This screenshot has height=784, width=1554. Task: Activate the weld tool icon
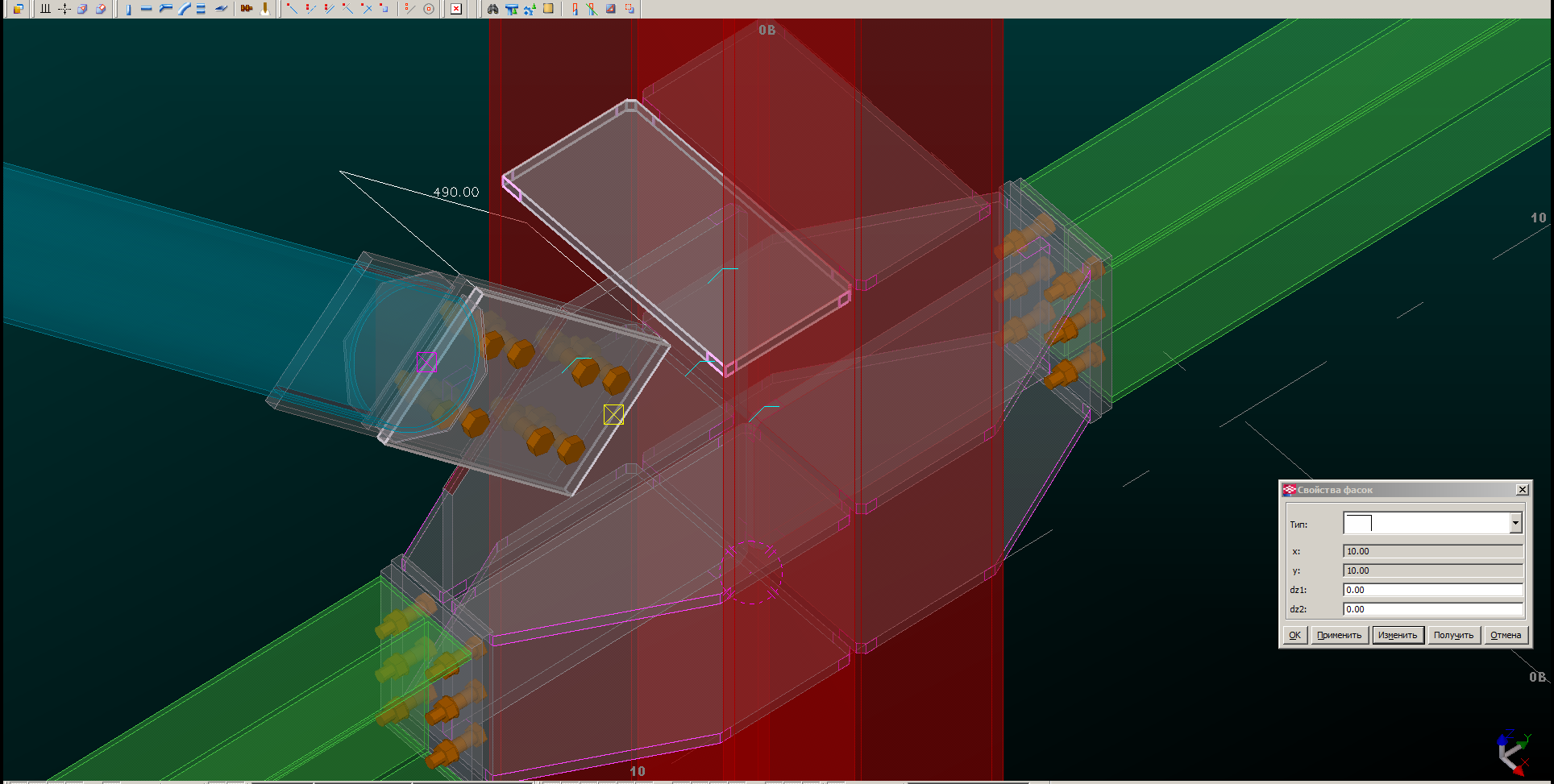coord(264,9)
